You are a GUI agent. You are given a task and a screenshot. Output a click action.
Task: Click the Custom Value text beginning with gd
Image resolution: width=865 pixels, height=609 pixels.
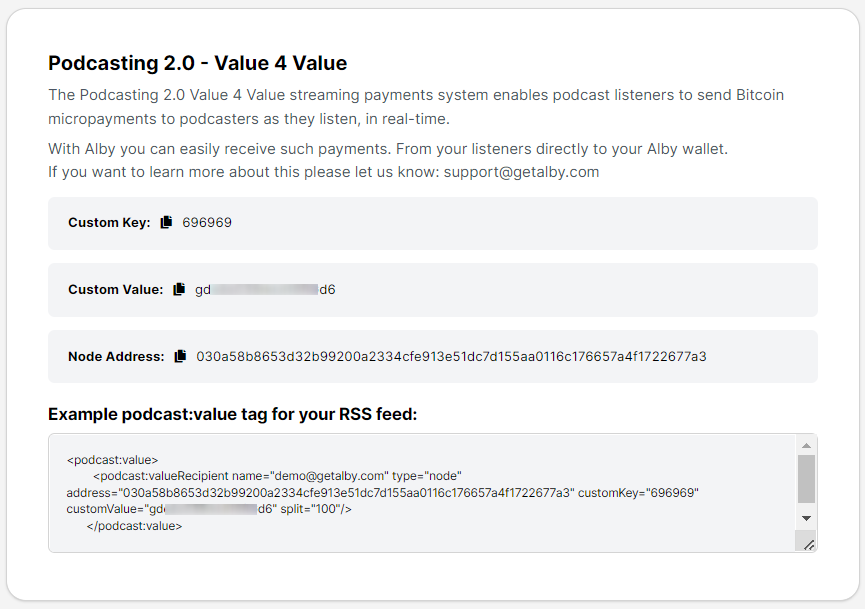point(265,290)
